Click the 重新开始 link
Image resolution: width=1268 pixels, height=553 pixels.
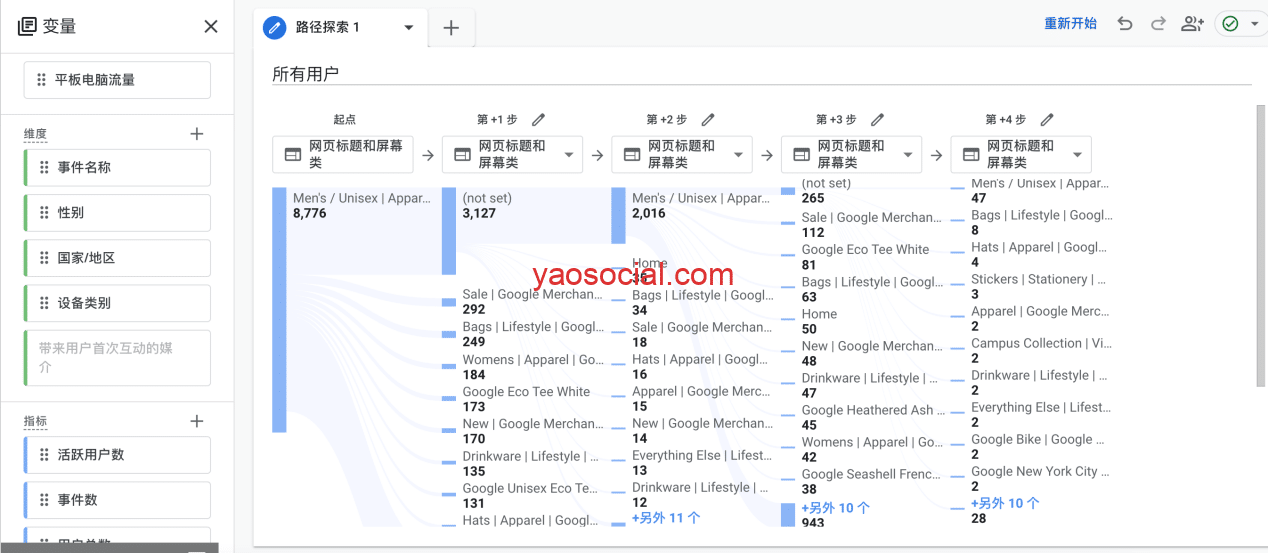tap(1070, 24)
